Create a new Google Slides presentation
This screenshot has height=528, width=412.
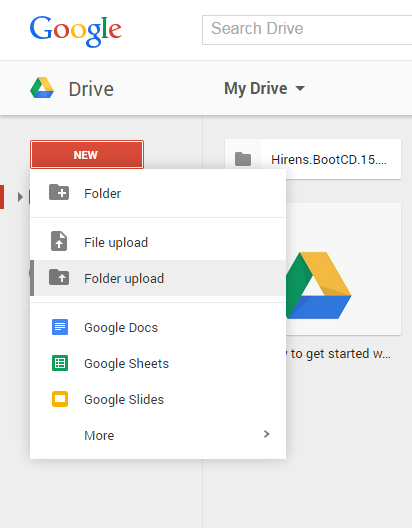tap(158, 399)
